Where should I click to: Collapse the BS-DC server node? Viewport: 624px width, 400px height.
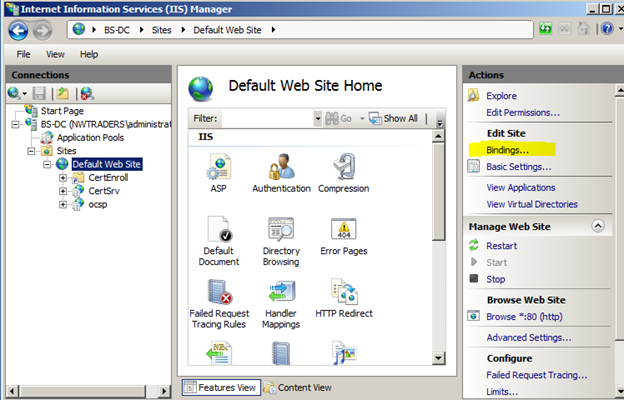tap(16, 125)
